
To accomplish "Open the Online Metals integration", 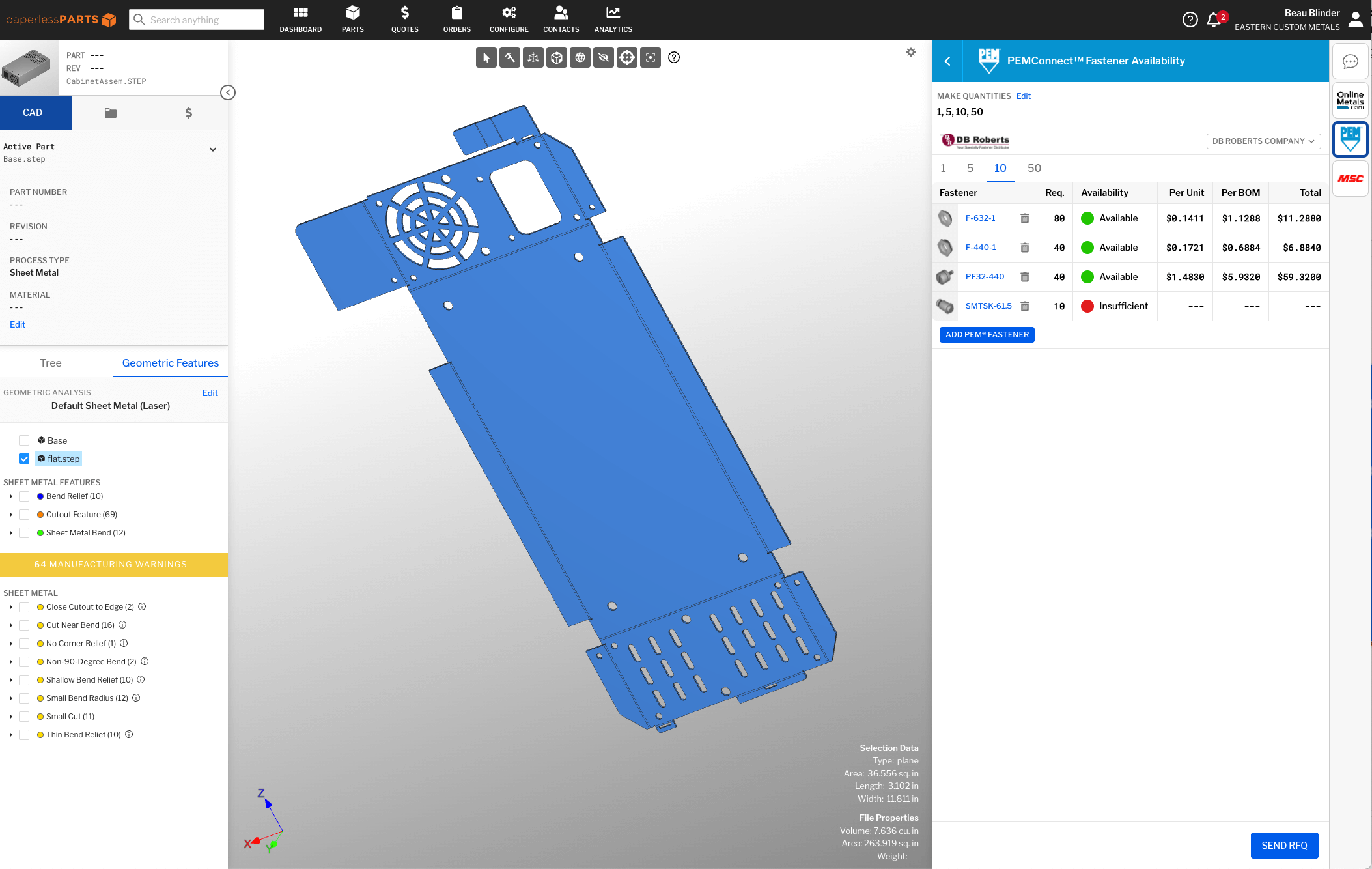I will [1351, 100].
